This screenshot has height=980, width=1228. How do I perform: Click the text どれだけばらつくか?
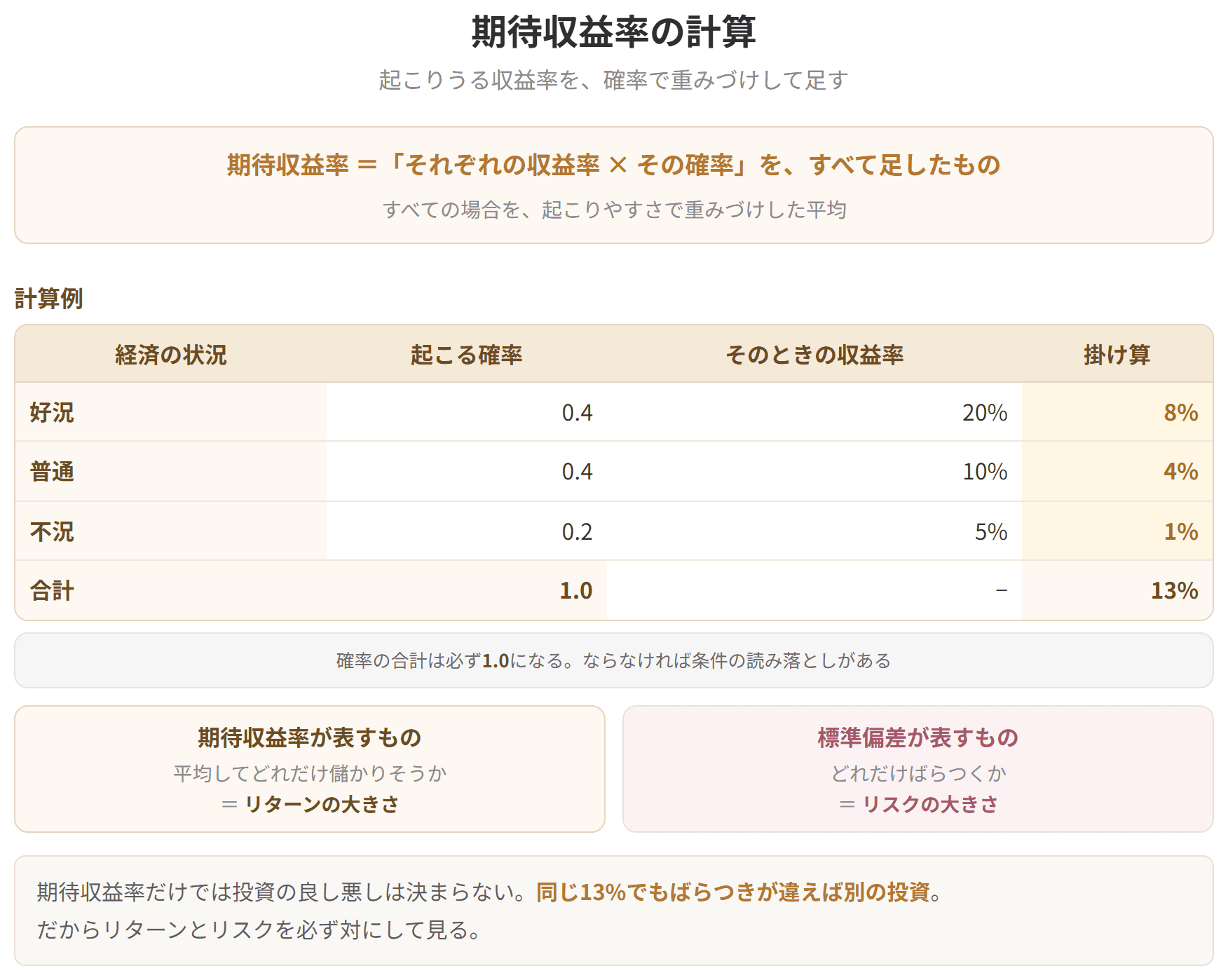[918, 773]
